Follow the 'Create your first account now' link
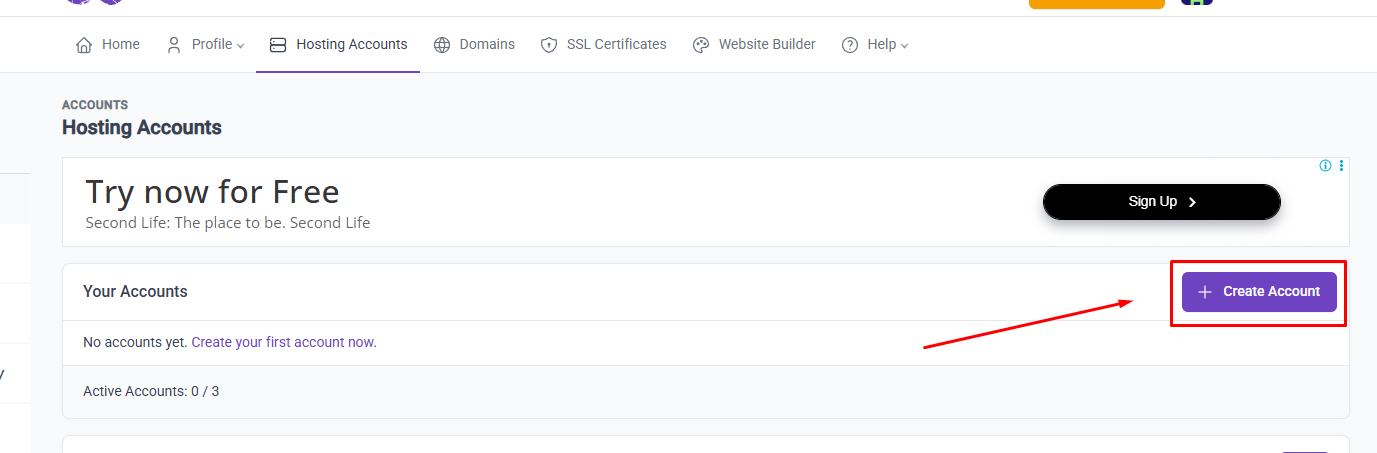This screenshot has height=453, width=1377. [x=284, y=342]
